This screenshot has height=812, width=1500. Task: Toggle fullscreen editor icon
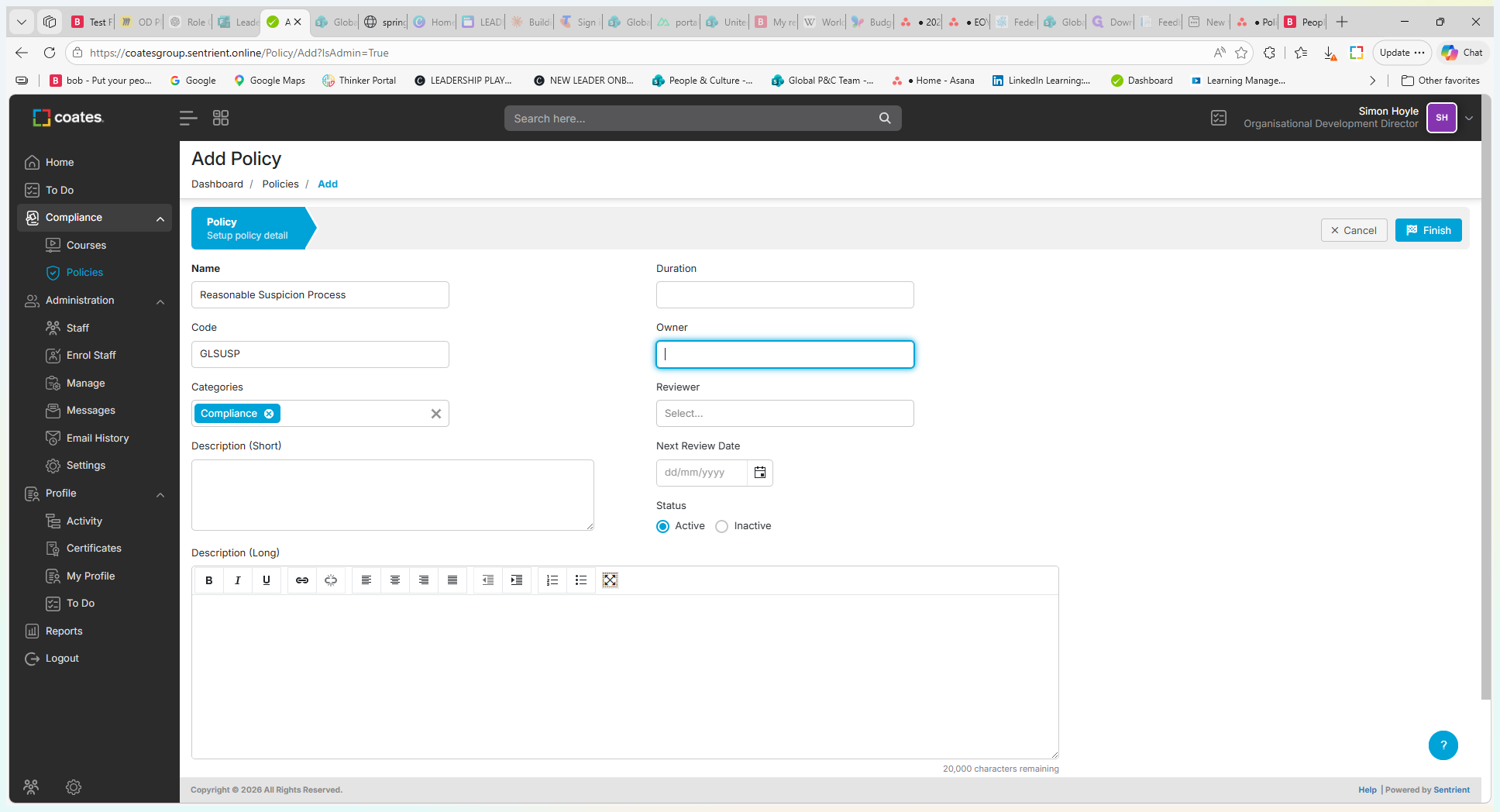pyautogui.click(x=610, y=580)
